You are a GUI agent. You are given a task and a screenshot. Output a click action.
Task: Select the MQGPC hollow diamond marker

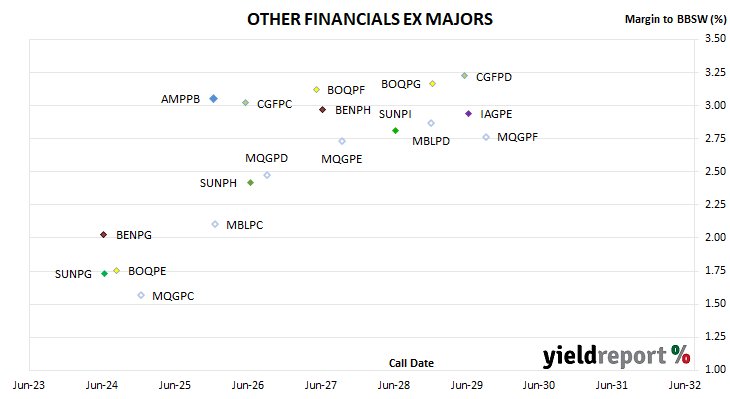141,295
